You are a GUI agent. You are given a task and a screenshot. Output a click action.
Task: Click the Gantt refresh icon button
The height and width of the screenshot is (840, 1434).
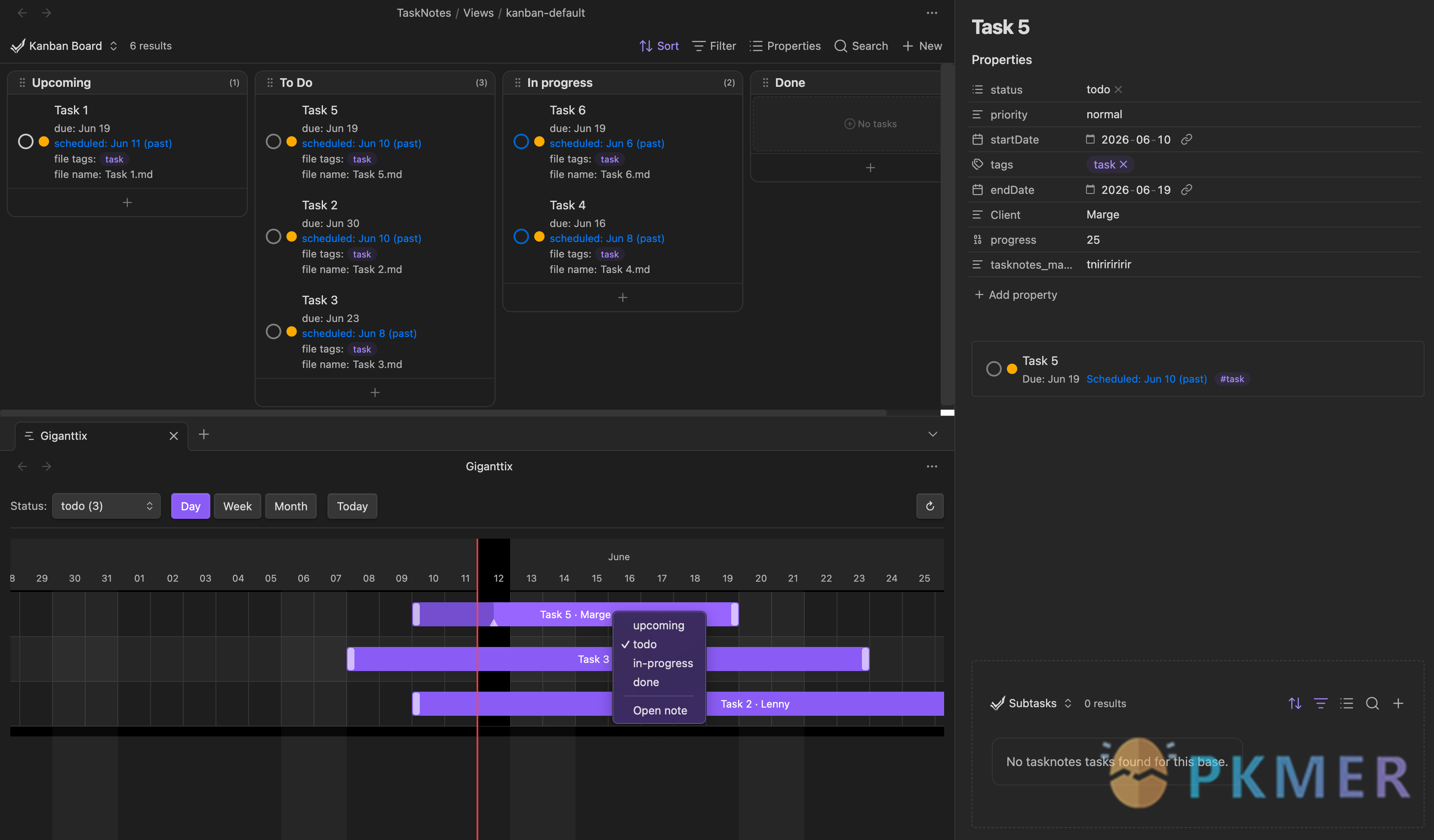pyautogui.click(x=930, y=506)
